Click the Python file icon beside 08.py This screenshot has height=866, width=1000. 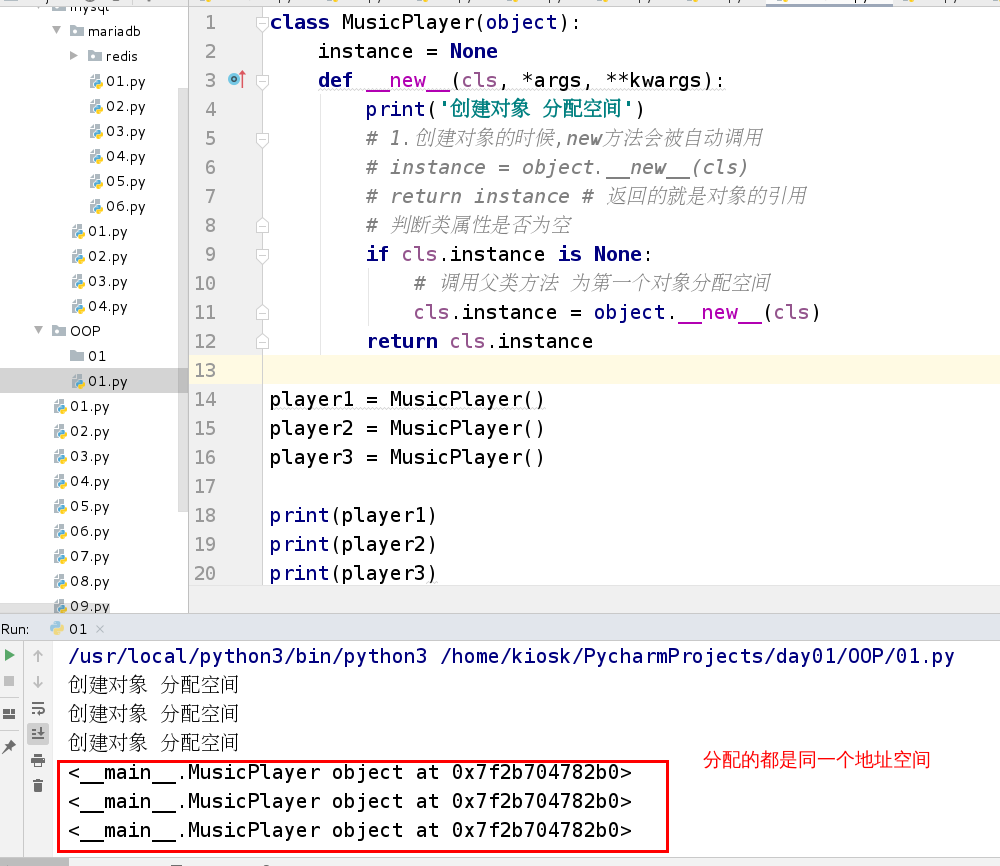coord(60,582)
